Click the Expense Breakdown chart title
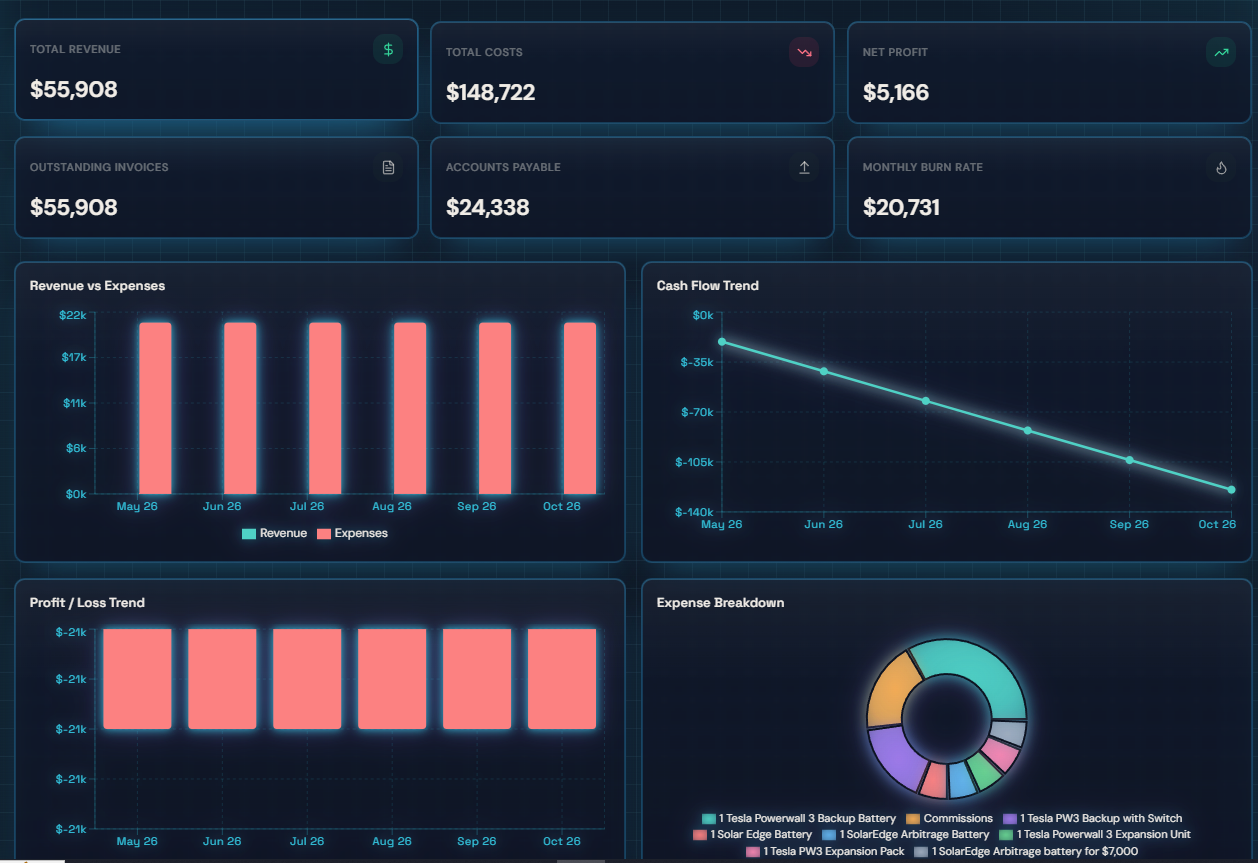This screenshot has width=1258, height=863. (720, 603)
